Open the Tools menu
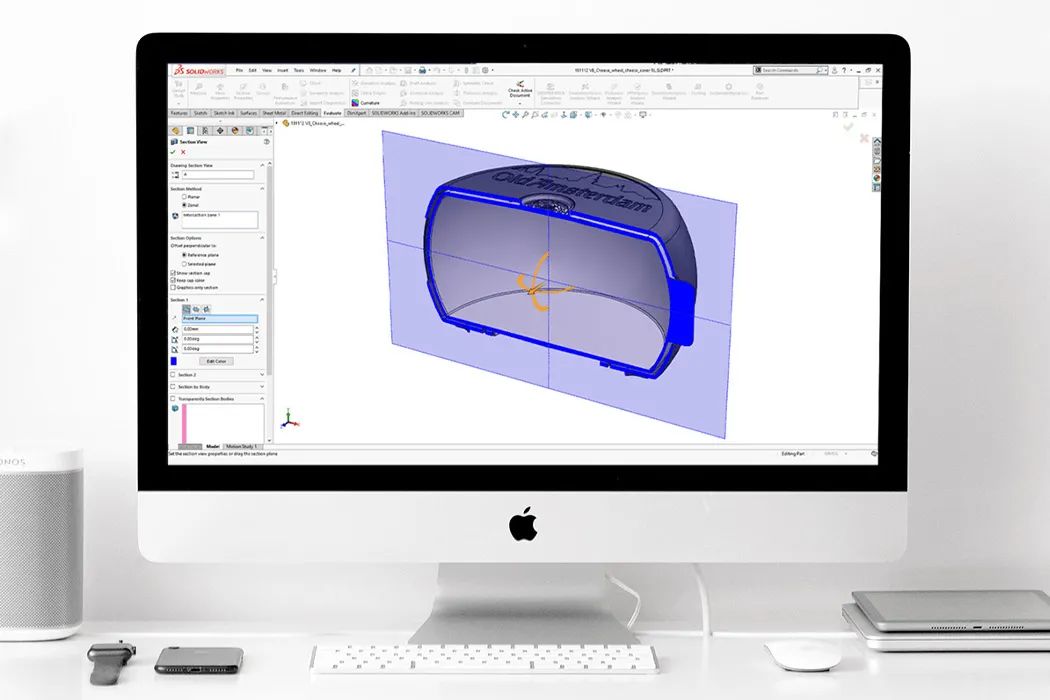Image resolution: width=1050 pixels, height=700 pixels. pos(299,70)
